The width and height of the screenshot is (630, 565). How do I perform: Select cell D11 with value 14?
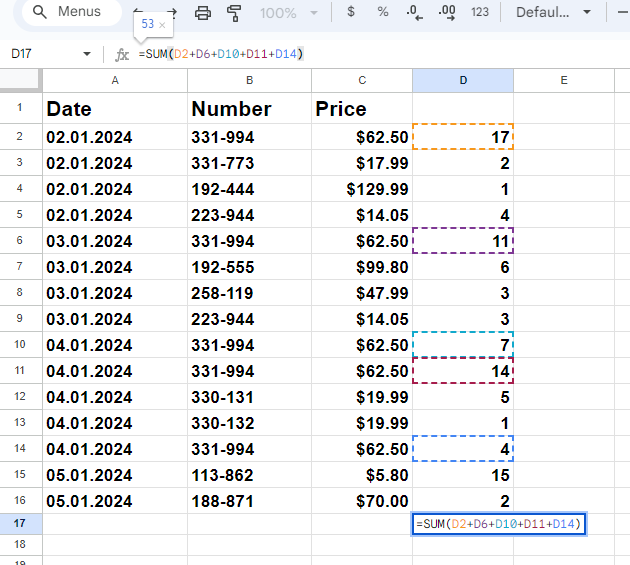[x=463, y=371]
